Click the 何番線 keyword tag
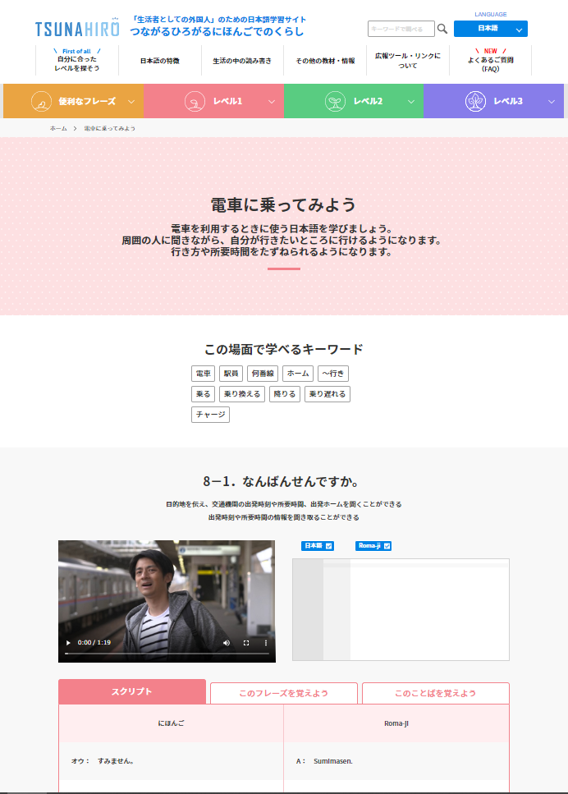 point(263,374)
